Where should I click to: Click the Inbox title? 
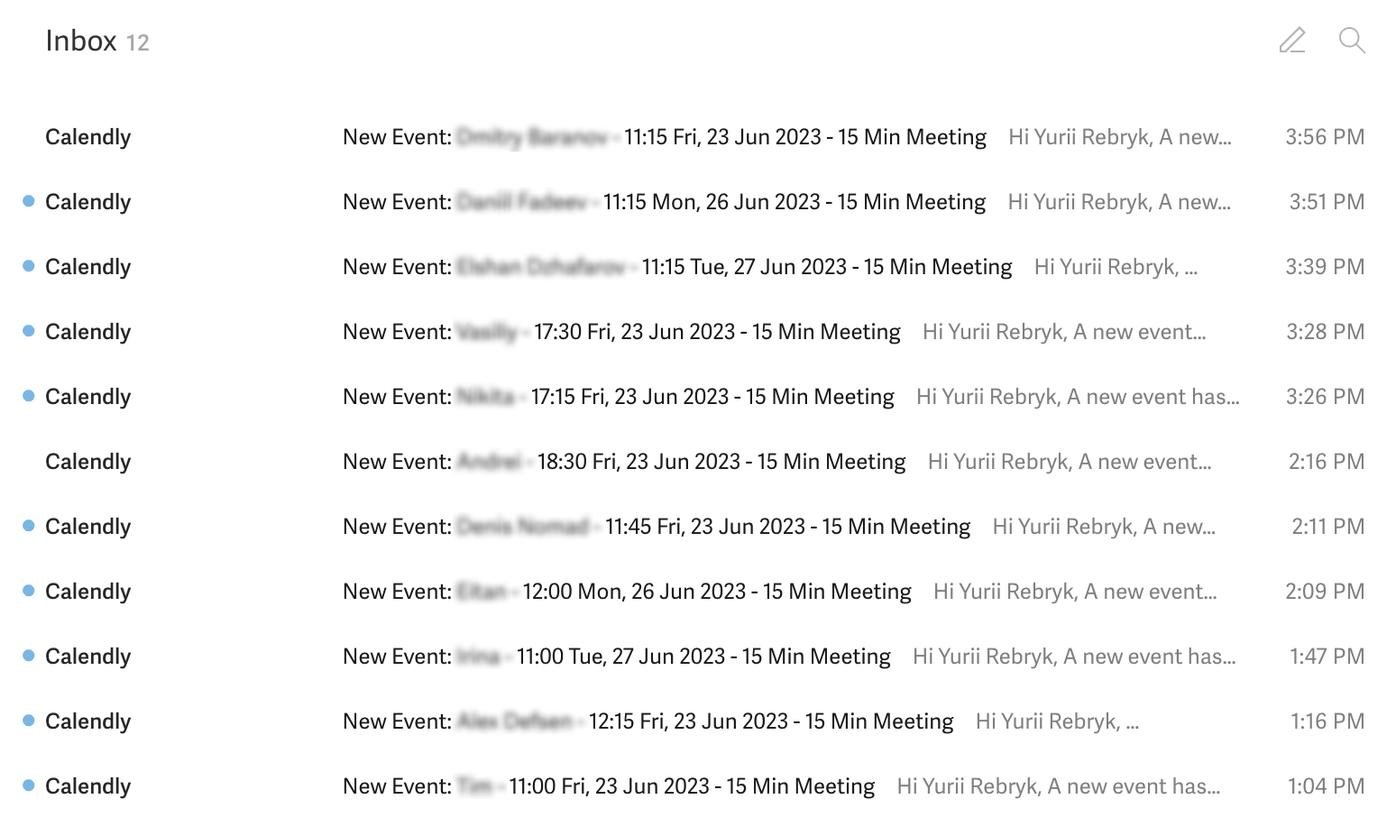[81, 41]
